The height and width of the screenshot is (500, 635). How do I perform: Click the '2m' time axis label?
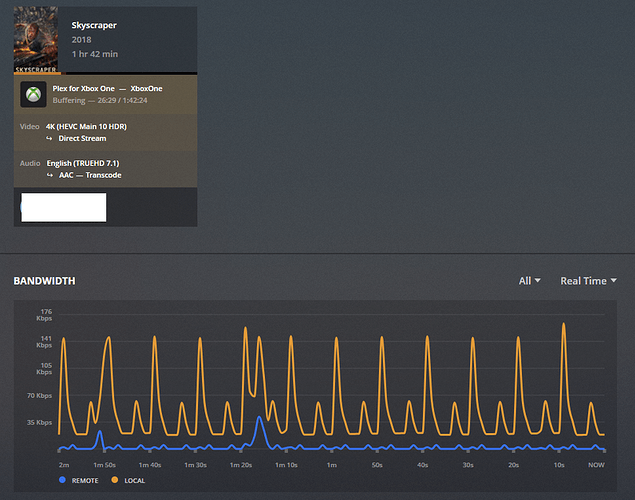pyautogui.click(x=64, y=465)
